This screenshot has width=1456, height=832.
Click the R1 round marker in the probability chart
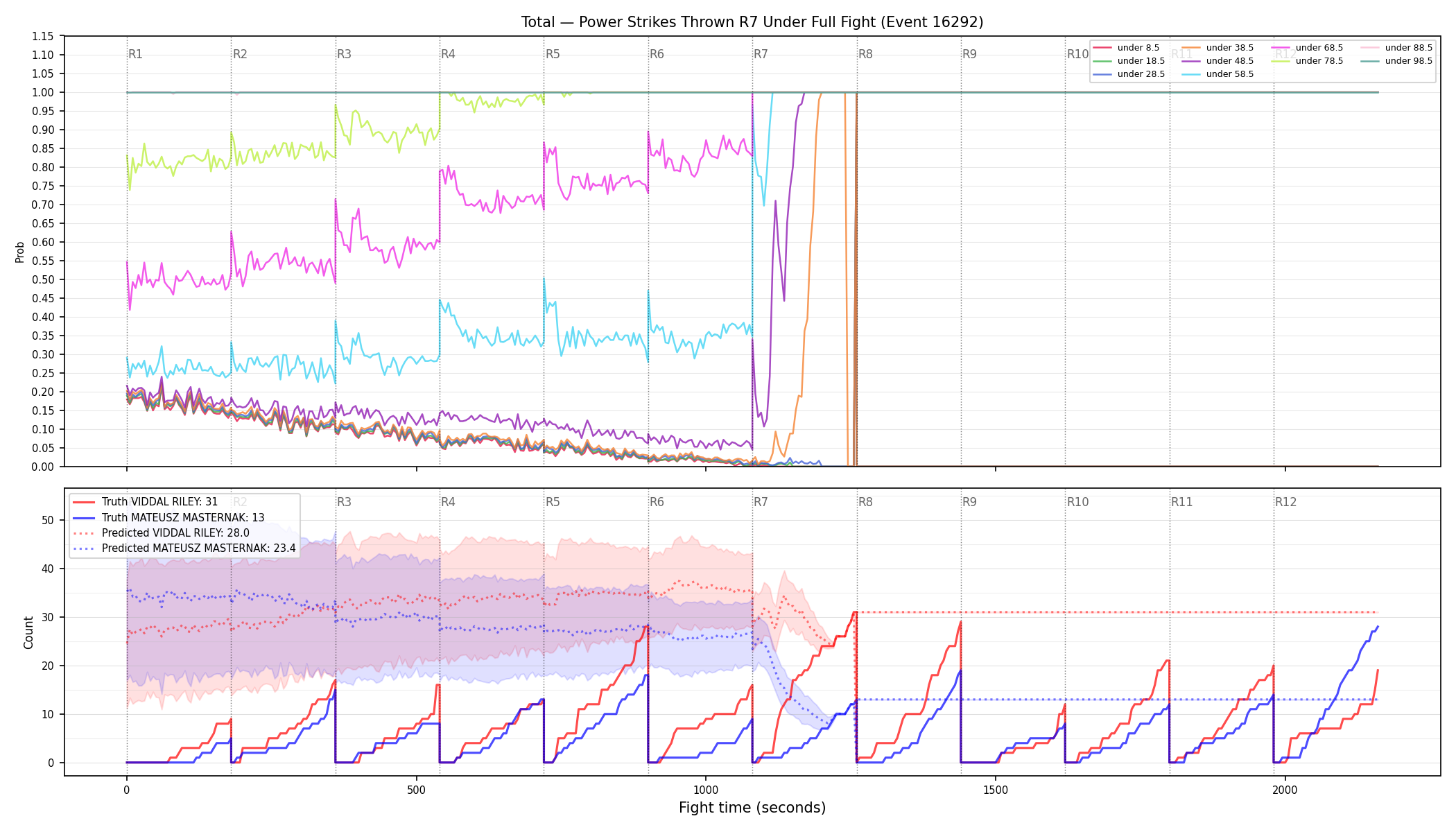(135, 54)
